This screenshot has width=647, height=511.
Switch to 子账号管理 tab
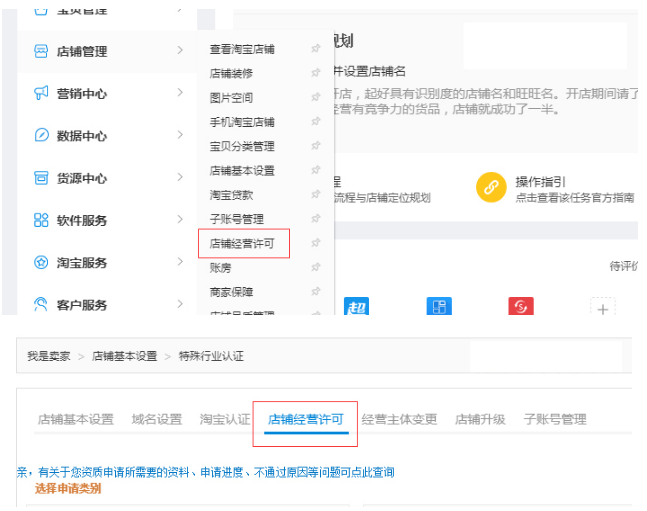(555, 419)
